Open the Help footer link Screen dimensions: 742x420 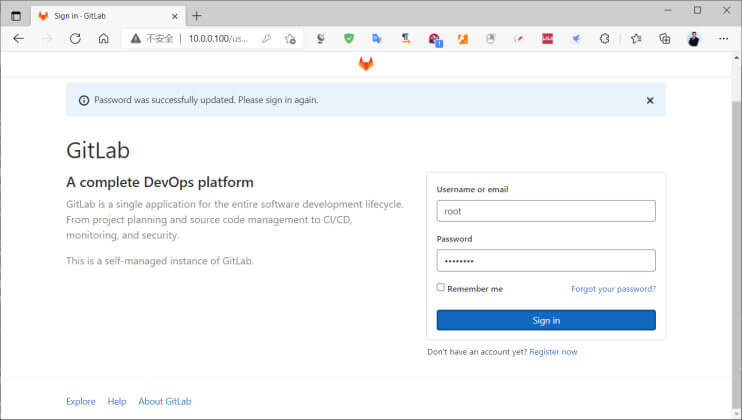[117, 402]
